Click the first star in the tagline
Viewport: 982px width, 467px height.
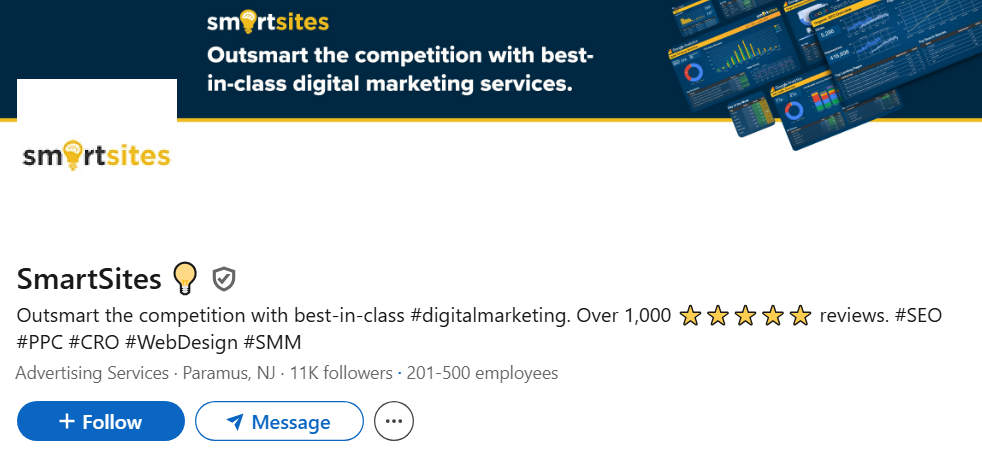tap(689, 317)
